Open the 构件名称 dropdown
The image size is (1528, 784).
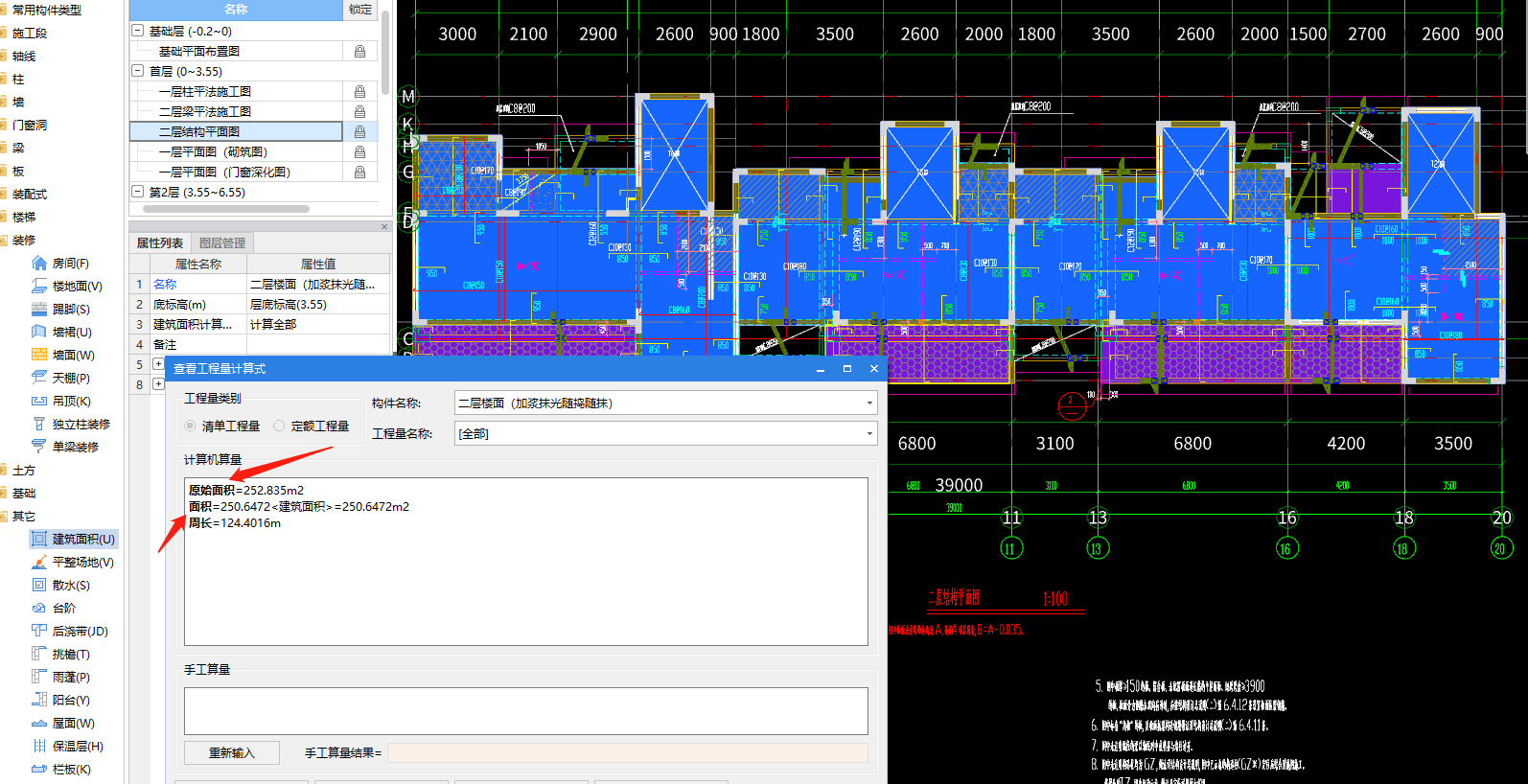point(869,404)
